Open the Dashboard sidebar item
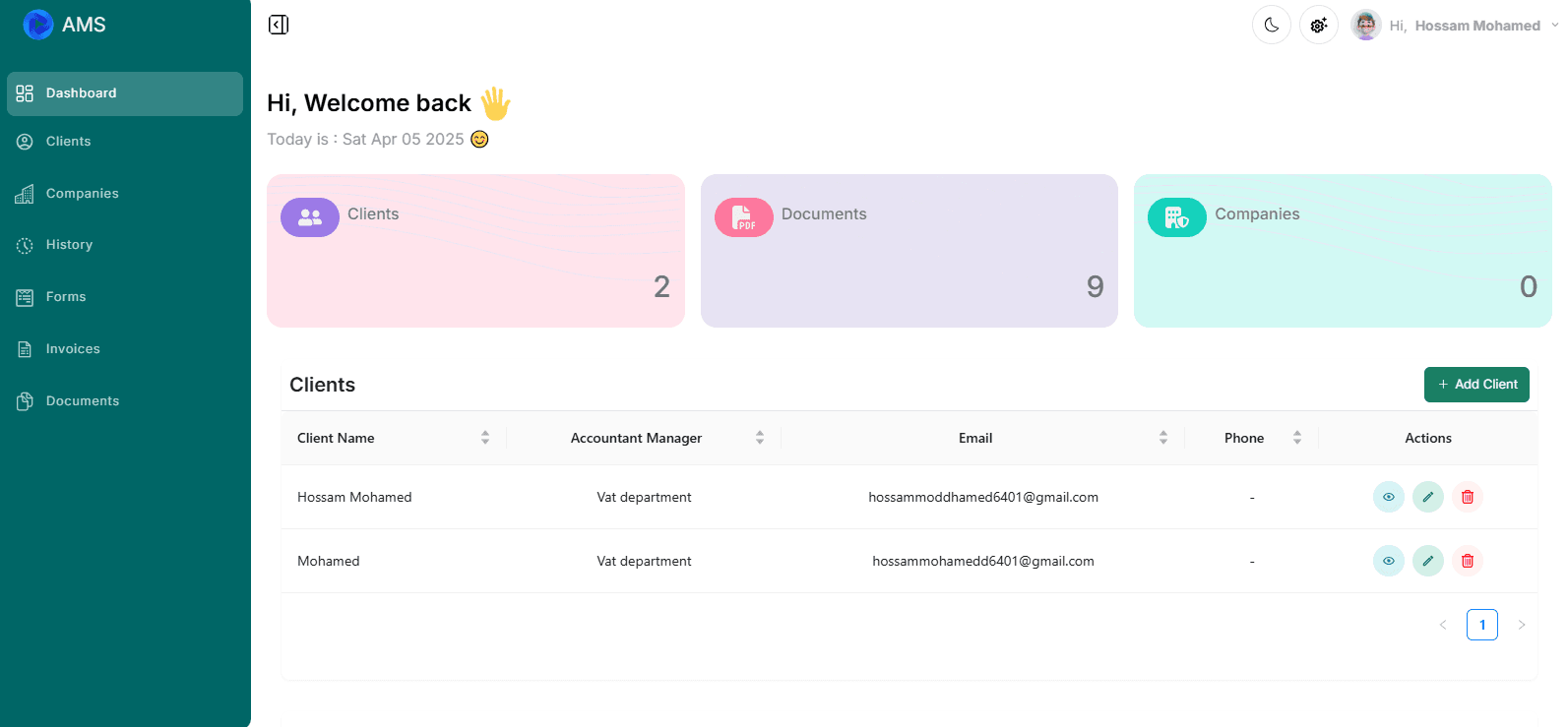The image size is (1568, 727). pos(125,93)
